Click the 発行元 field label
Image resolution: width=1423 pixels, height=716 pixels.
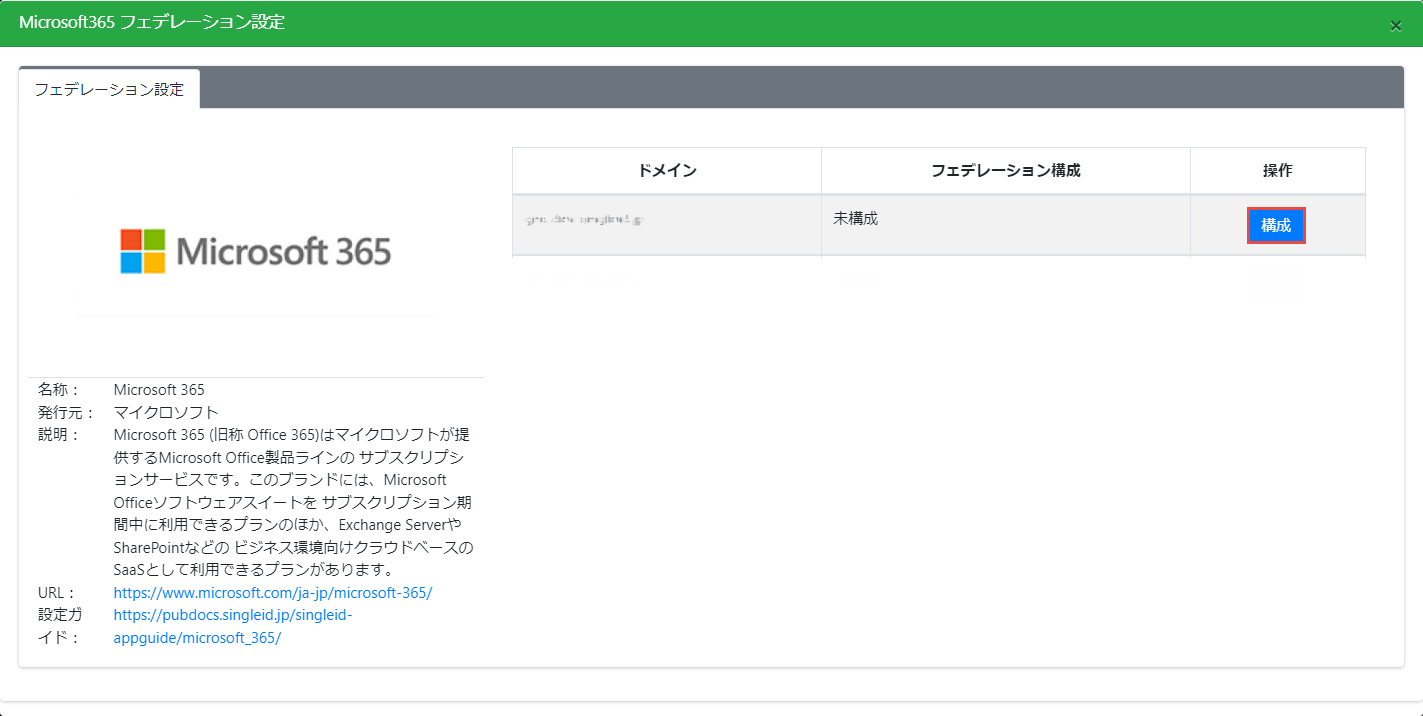66,412
